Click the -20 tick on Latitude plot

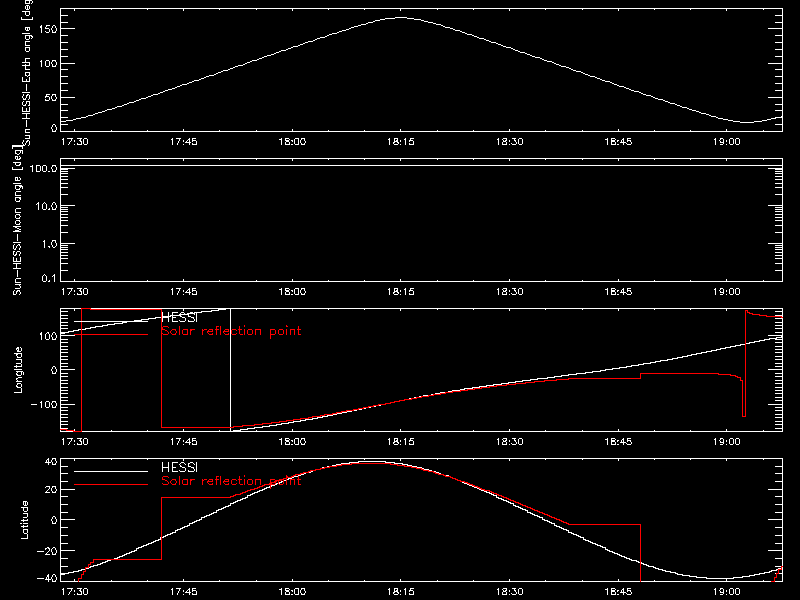point(47,551)
